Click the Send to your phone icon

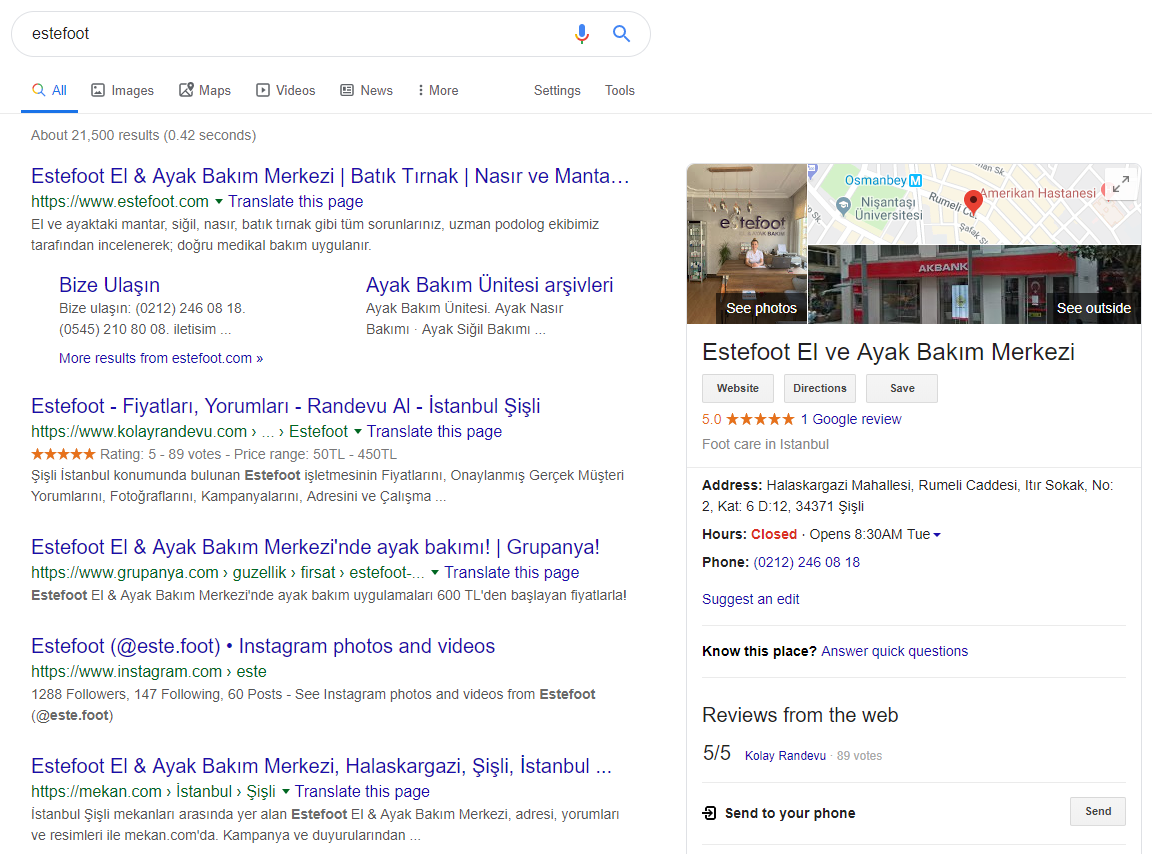click(x=709, y=813)
